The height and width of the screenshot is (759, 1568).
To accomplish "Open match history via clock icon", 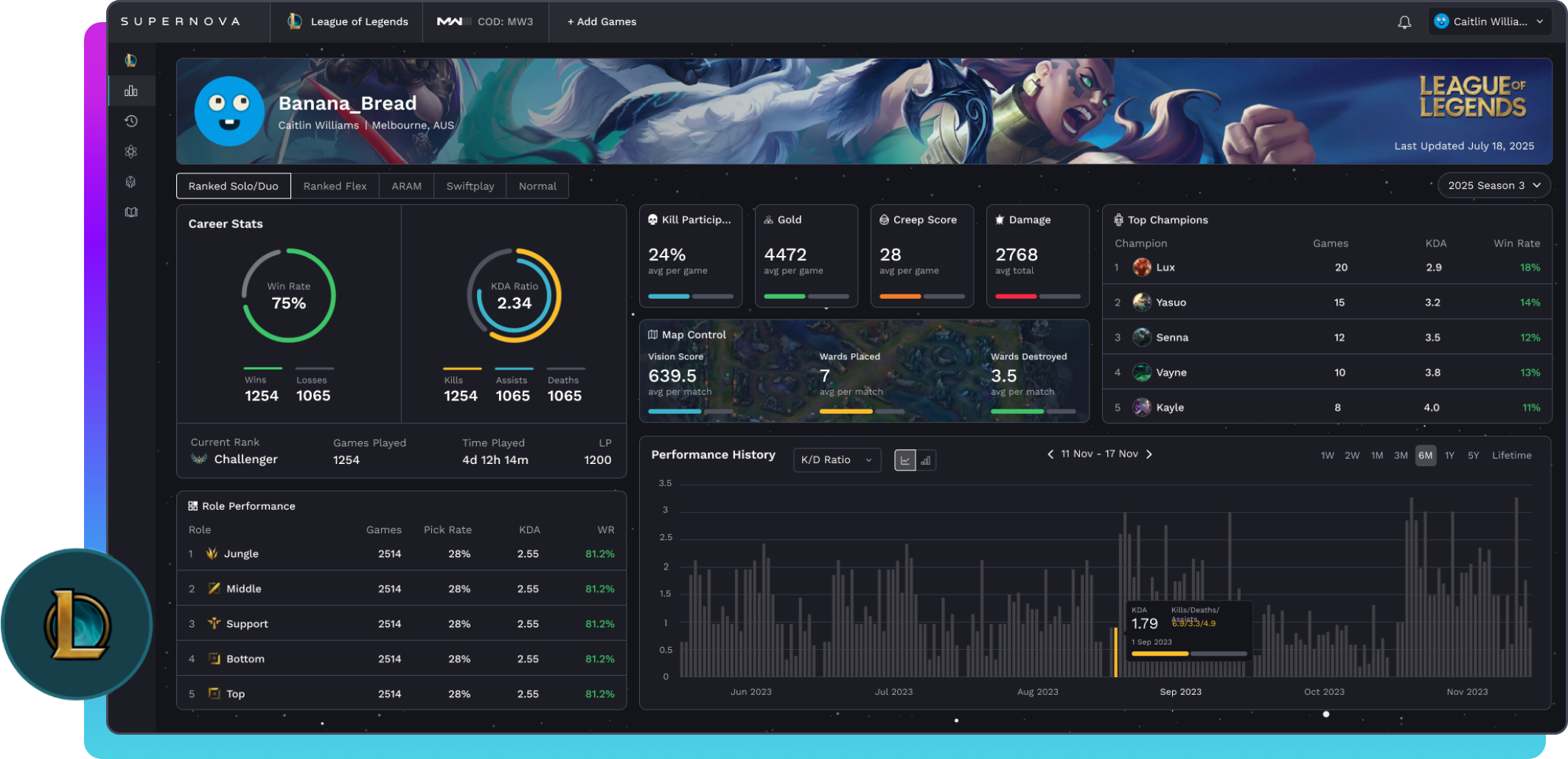I will coord(131,120).
